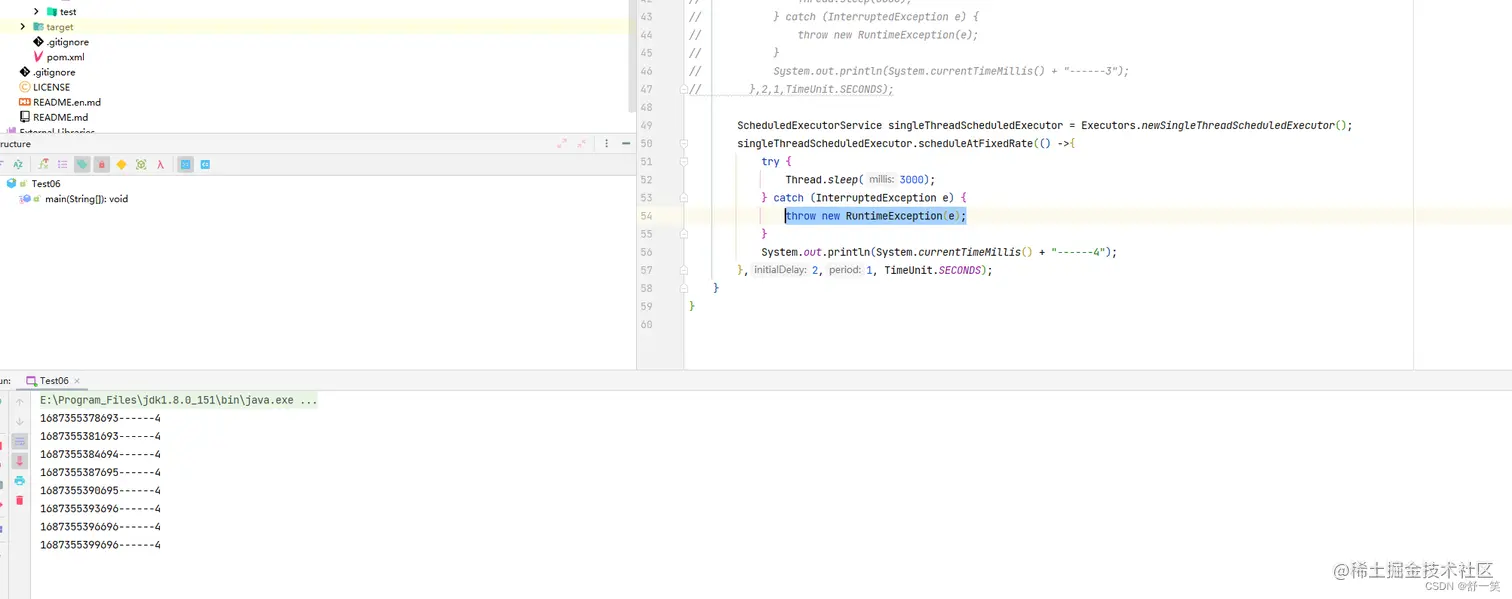
Task: Expand all nodes in Structure panel
Action: pos(562,144)
